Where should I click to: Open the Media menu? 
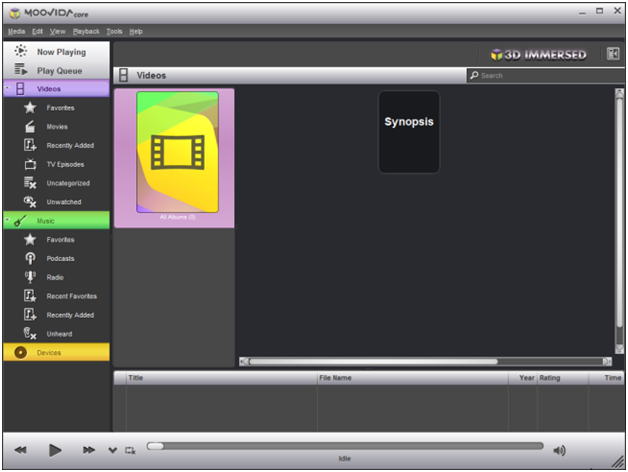[16, 31]
